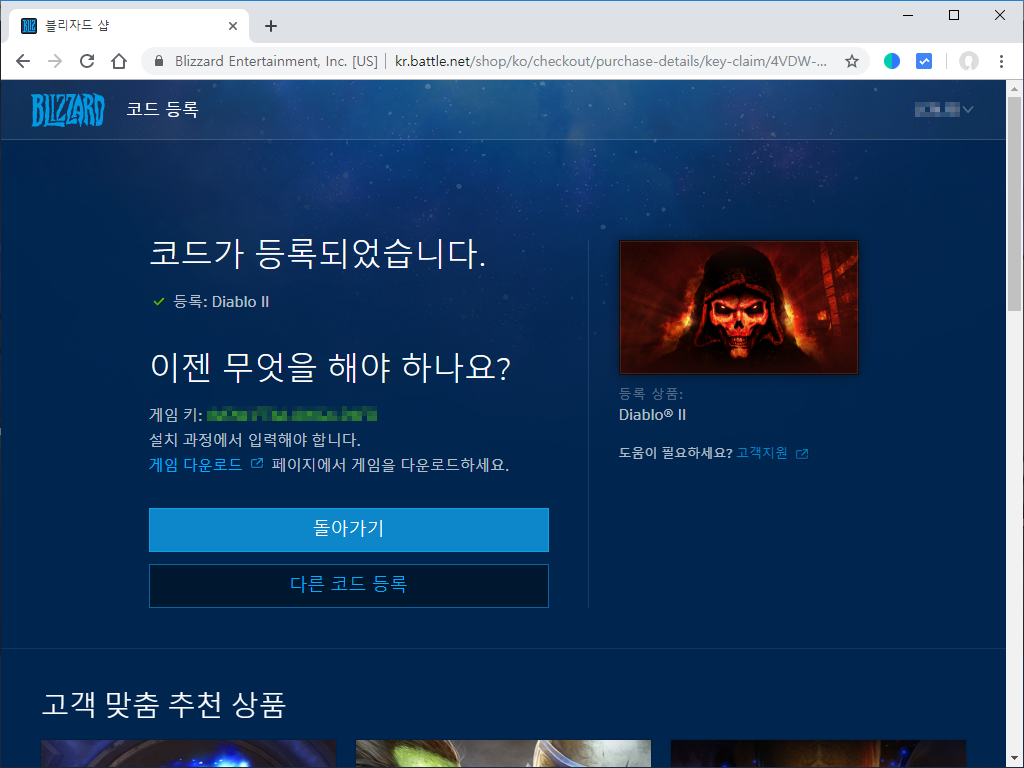Viewport: 1024px width, 768px height.
Task: Click the external link icon beside 고객지원
Action: pos(802,454)
